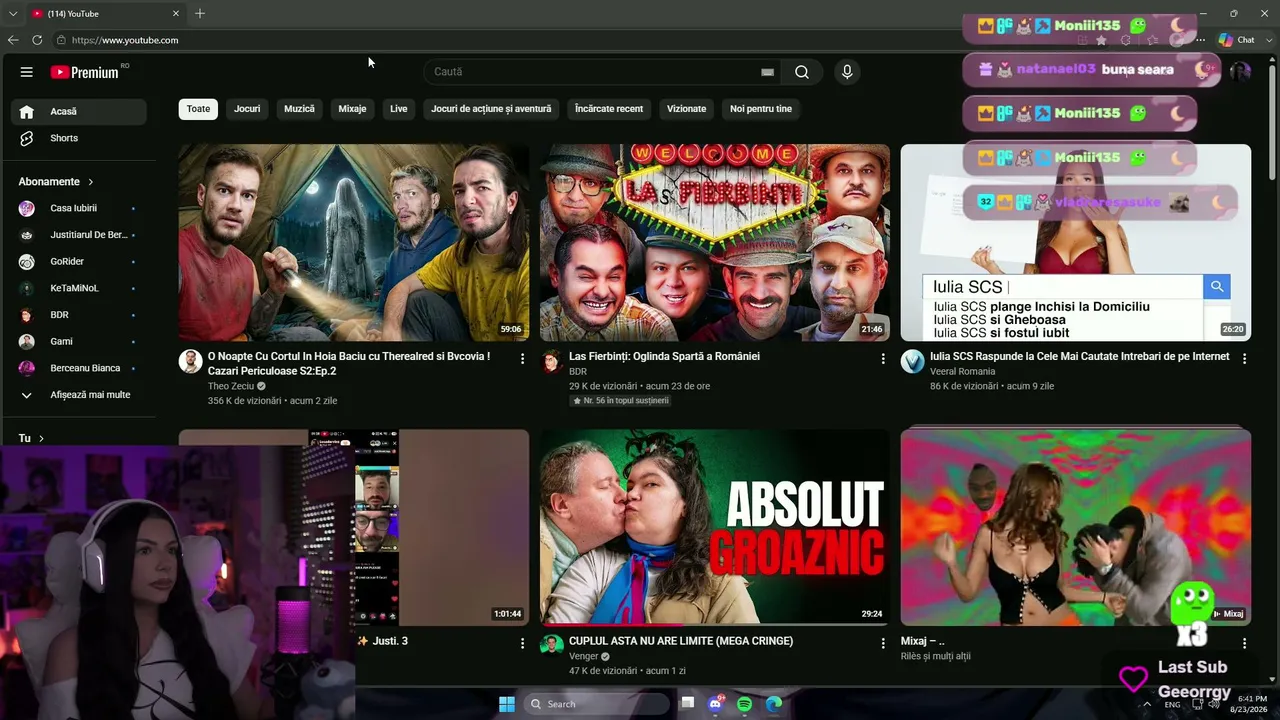Open more actions for Justi. 3 video
This screenshot has height=720, width=1280.
coord(522,643)
